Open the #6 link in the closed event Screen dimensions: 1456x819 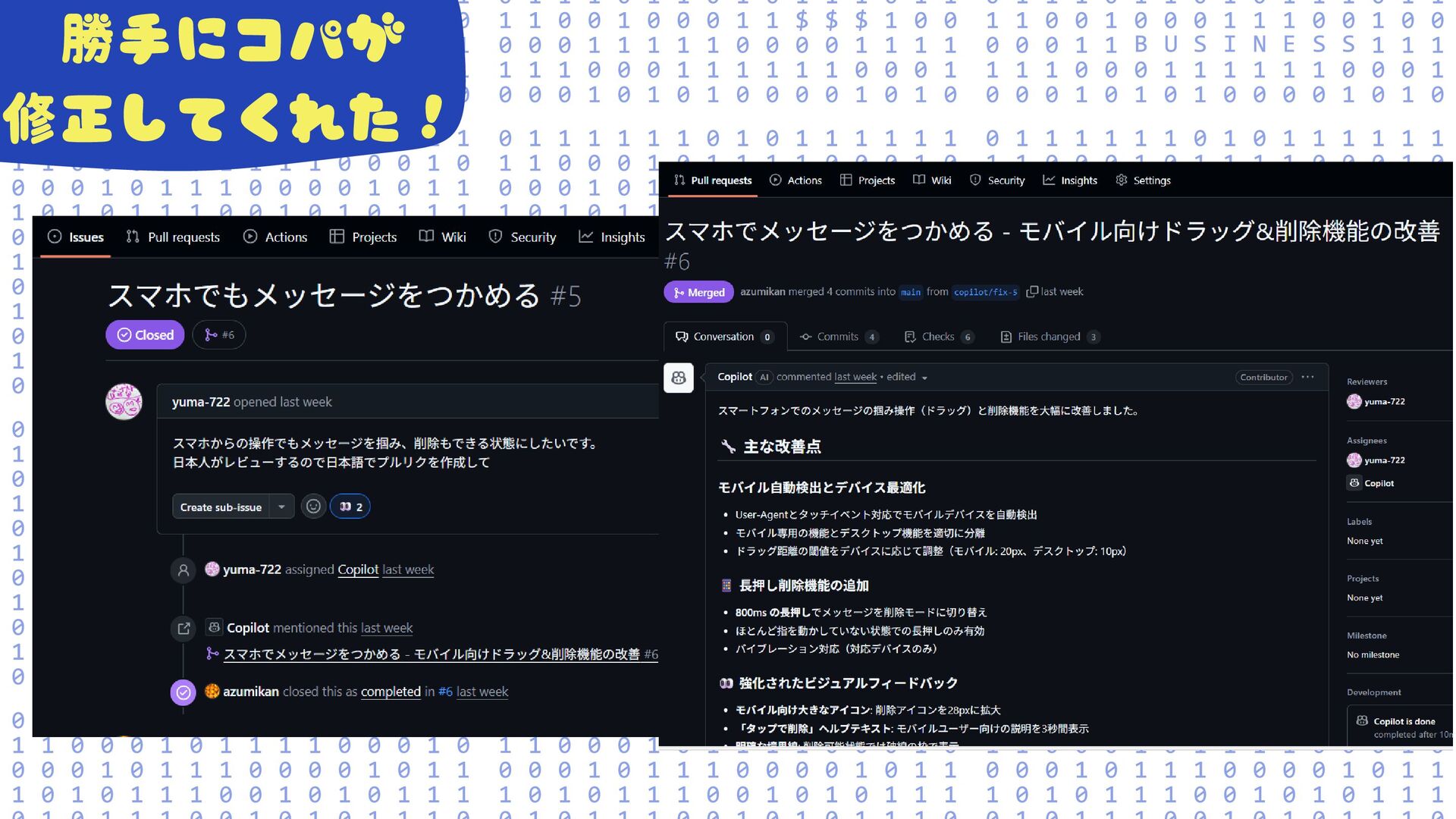[x=445, y=692]
